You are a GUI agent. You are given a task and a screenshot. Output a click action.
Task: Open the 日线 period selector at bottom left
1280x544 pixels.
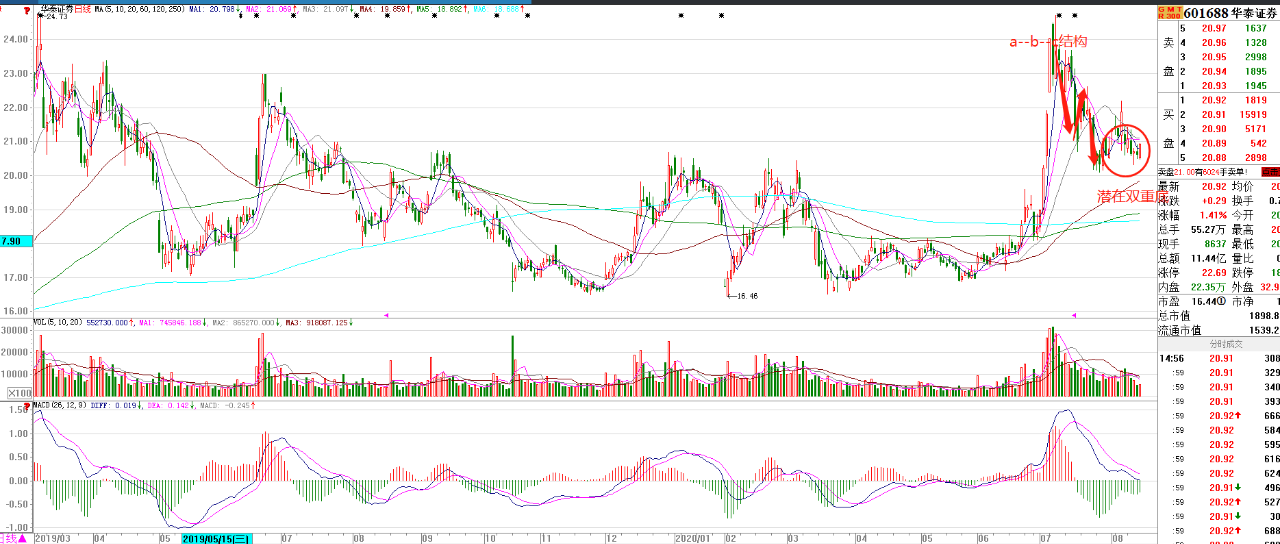pyautogui.click(x=14, y=539)
